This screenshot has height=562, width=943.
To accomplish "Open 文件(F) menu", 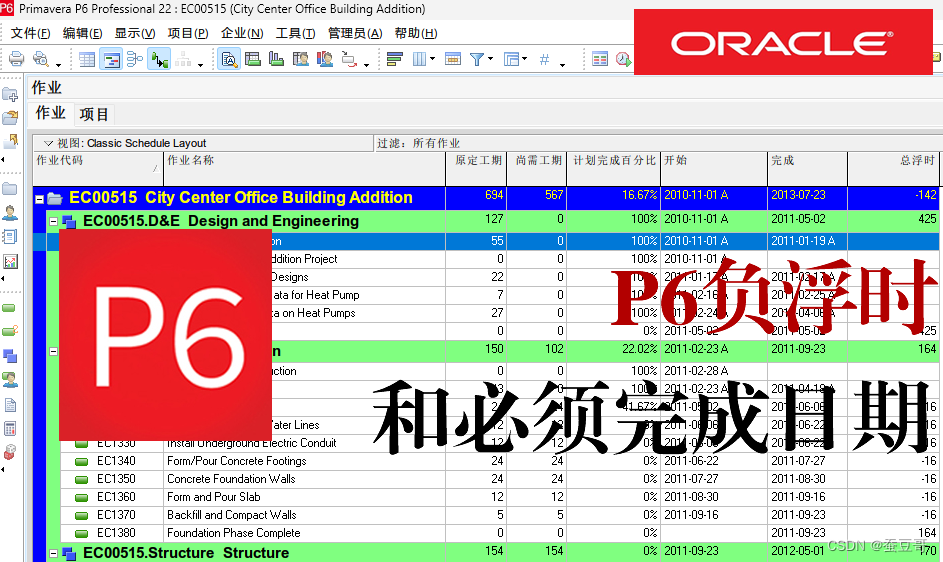I will pos(31,33).
